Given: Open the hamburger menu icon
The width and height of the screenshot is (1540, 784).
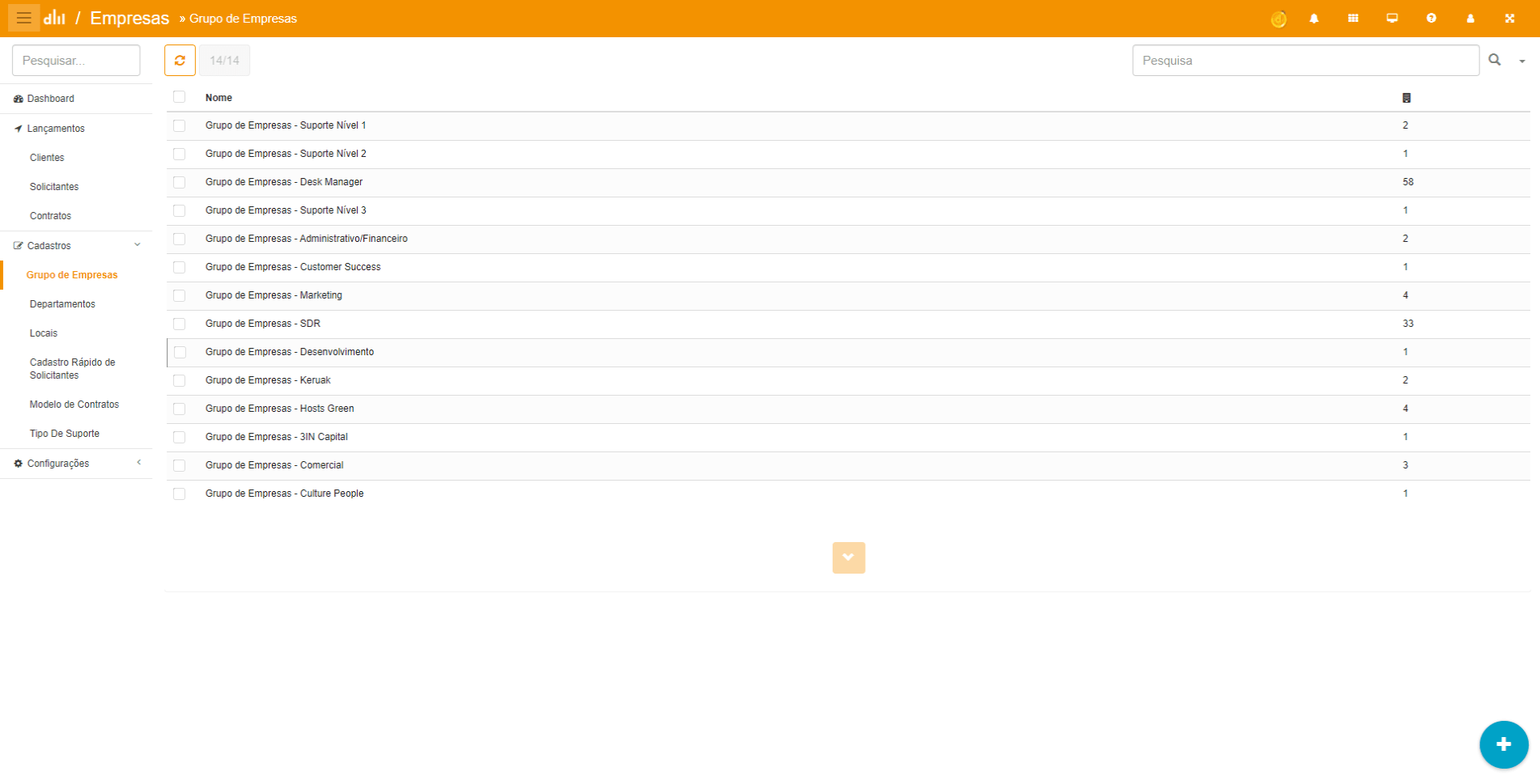Looking at the screenshot, I should [23, 18].
